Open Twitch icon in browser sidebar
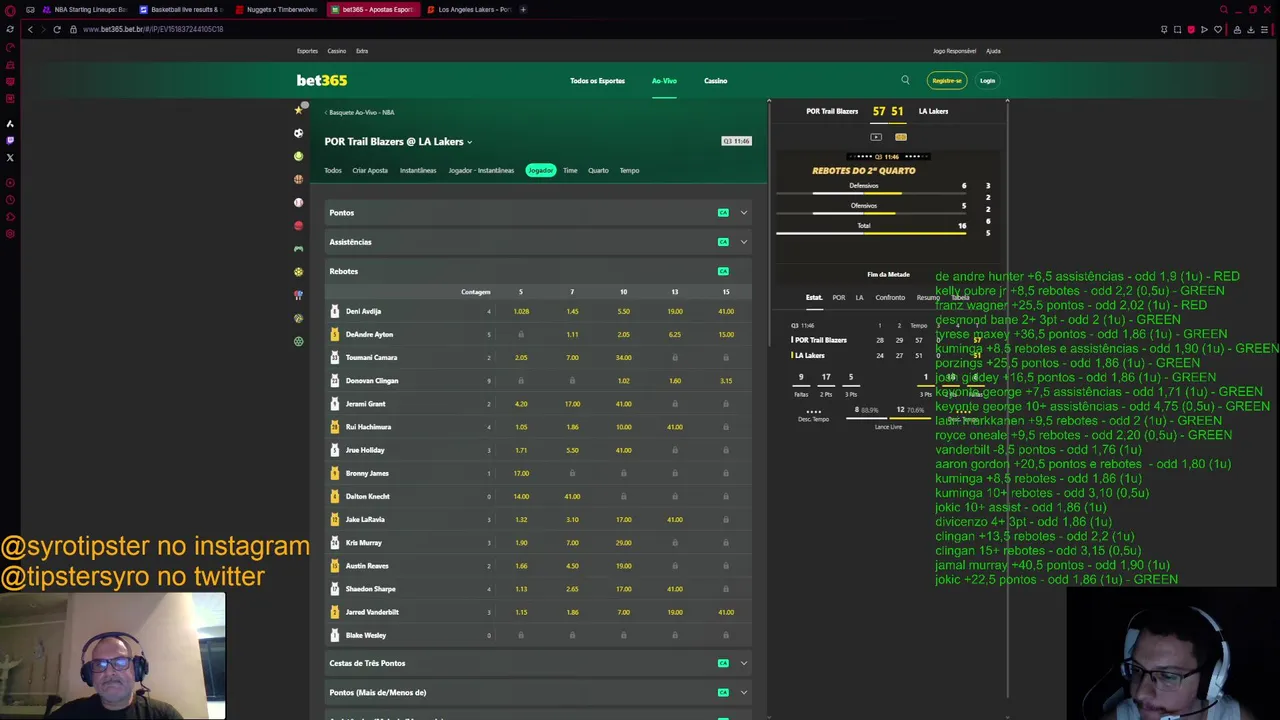Image resolution: width=1280 pixels, height=720 pixels. pos(10,140)
